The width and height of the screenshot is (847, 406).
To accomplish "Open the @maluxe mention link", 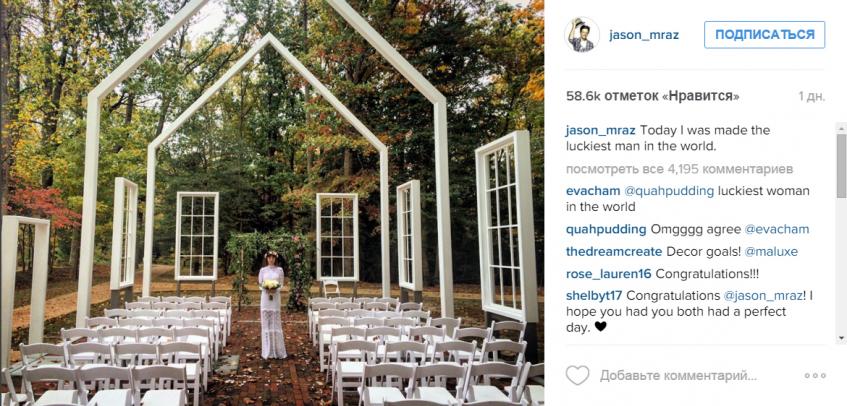I will click(764, 252).
